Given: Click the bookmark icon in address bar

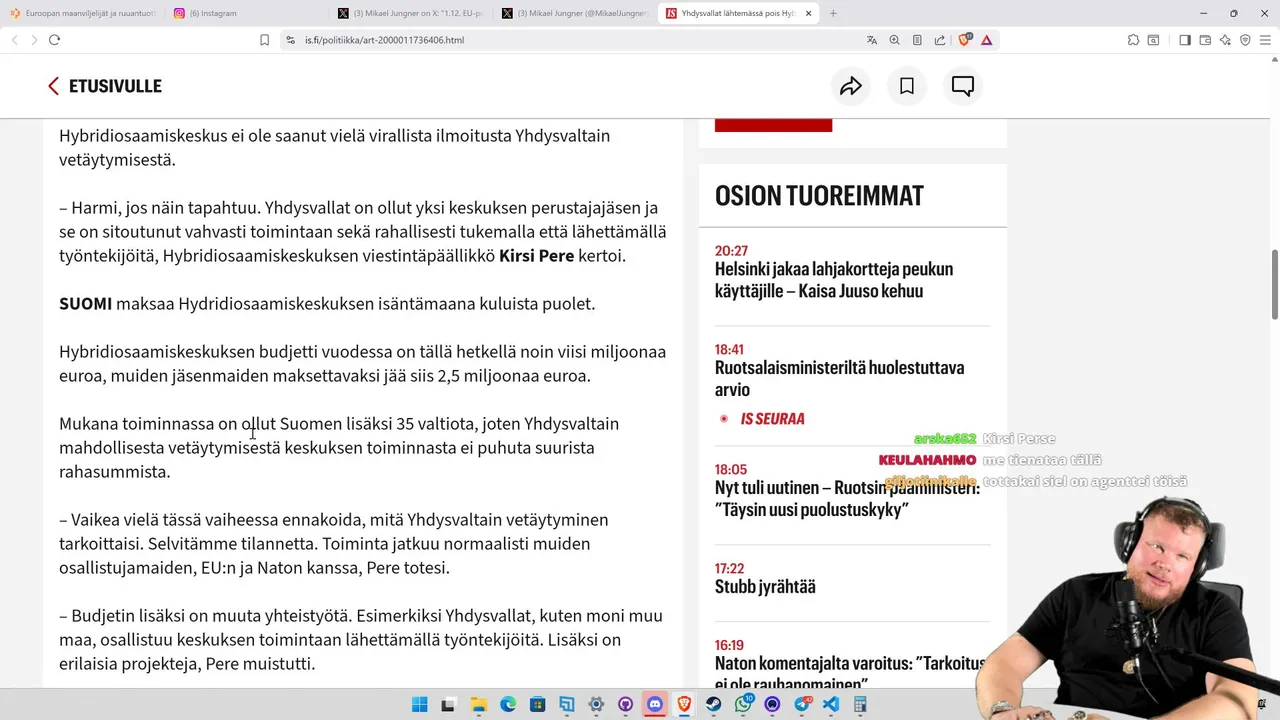Looking at the screenshot, I should tap(265, 40).
